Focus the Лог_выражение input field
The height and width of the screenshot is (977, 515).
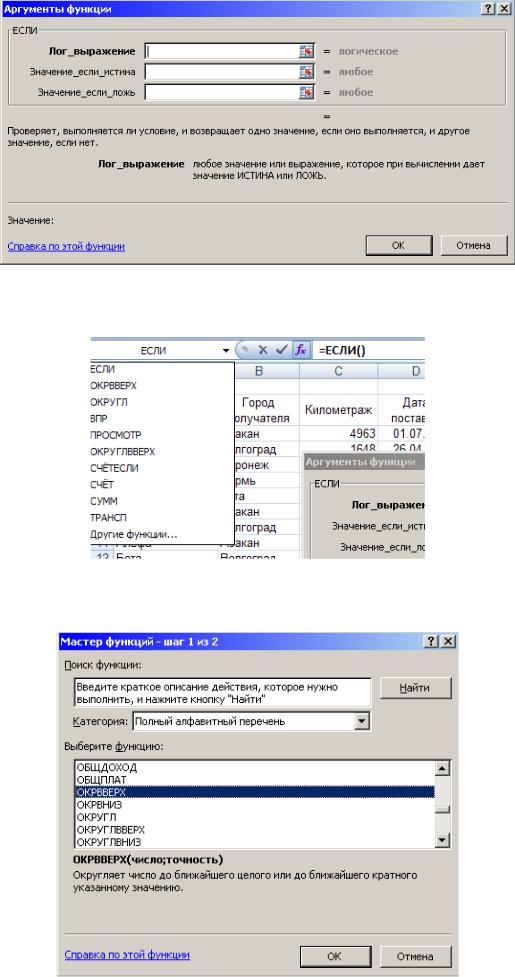pyautogui.click(x=222, y=52)
